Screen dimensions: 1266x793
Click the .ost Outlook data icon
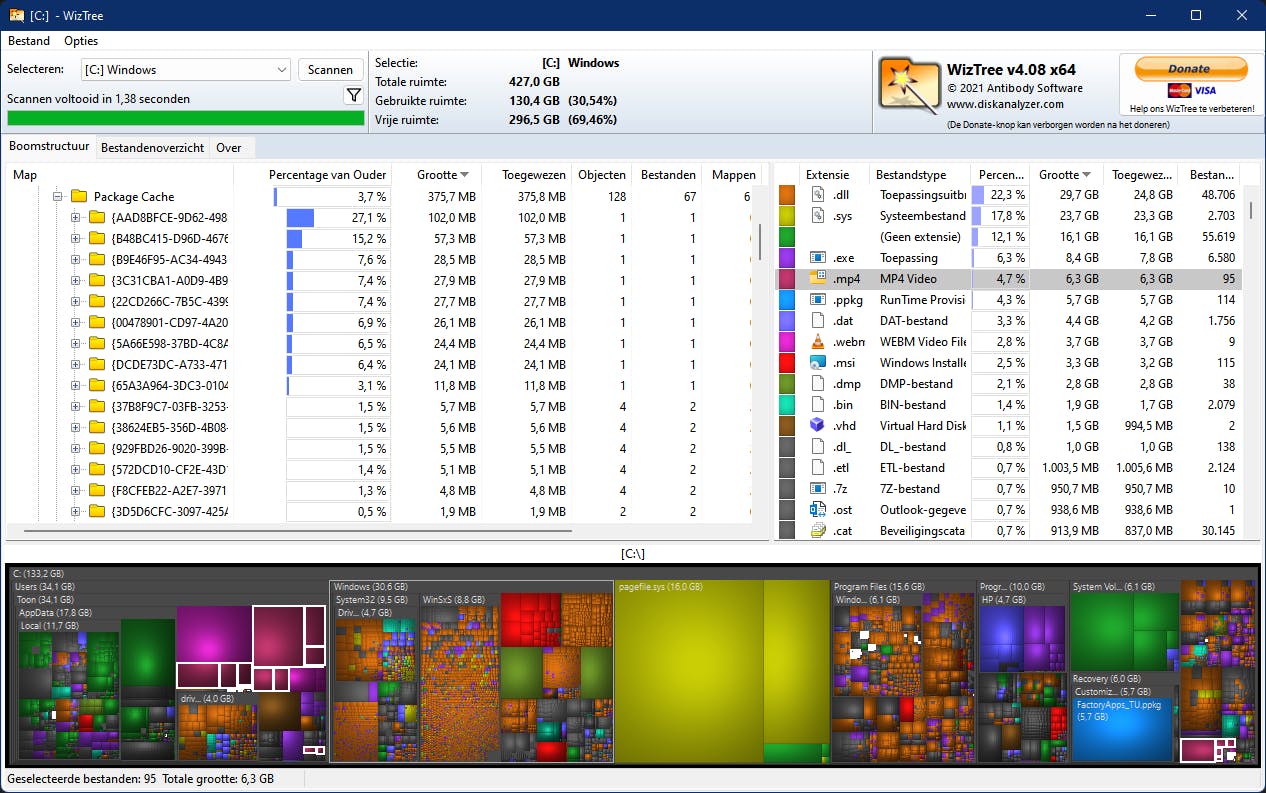pos(817,510)
